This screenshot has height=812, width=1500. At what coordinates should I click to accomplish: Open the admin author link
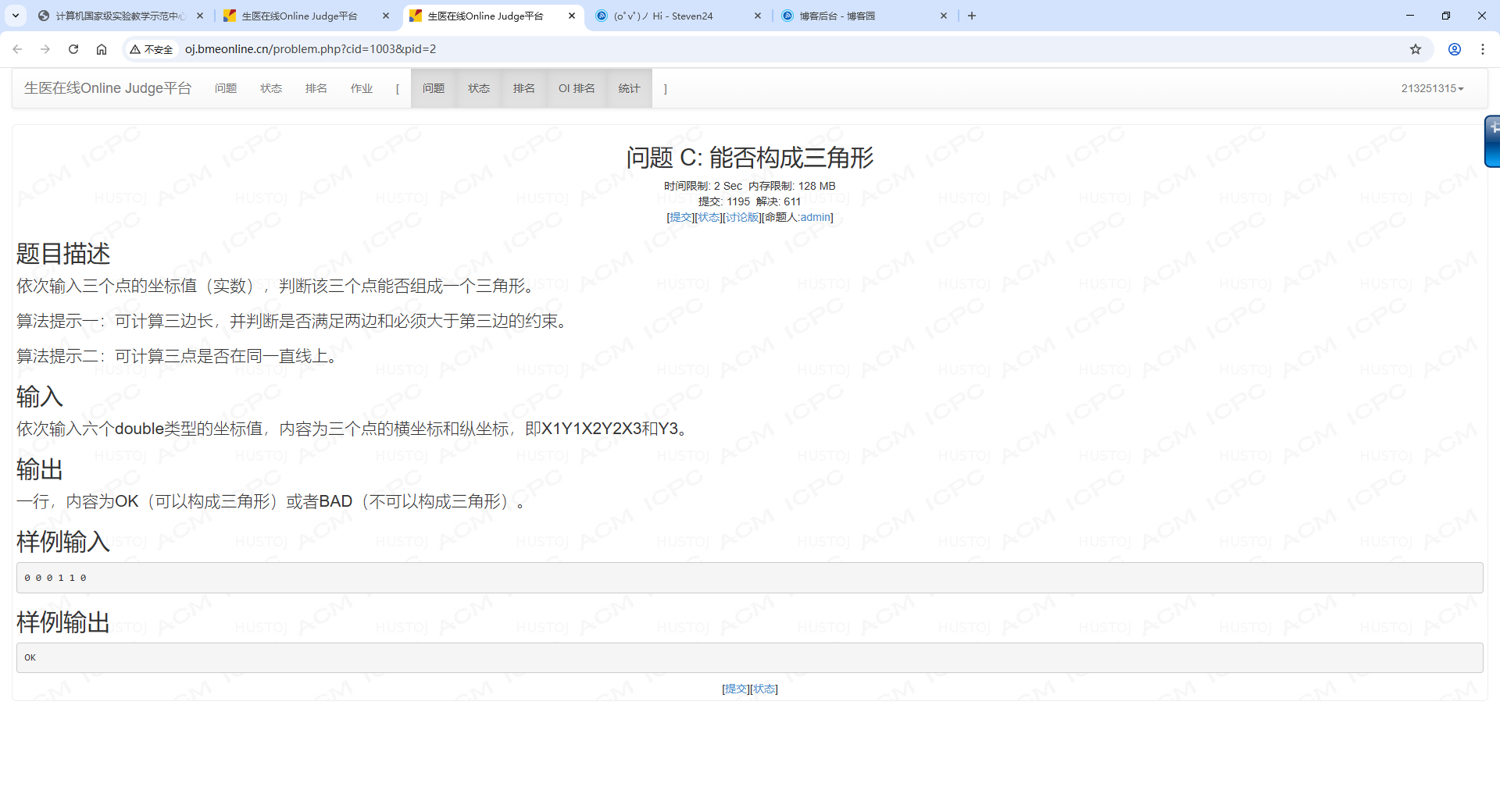(815, 217)
